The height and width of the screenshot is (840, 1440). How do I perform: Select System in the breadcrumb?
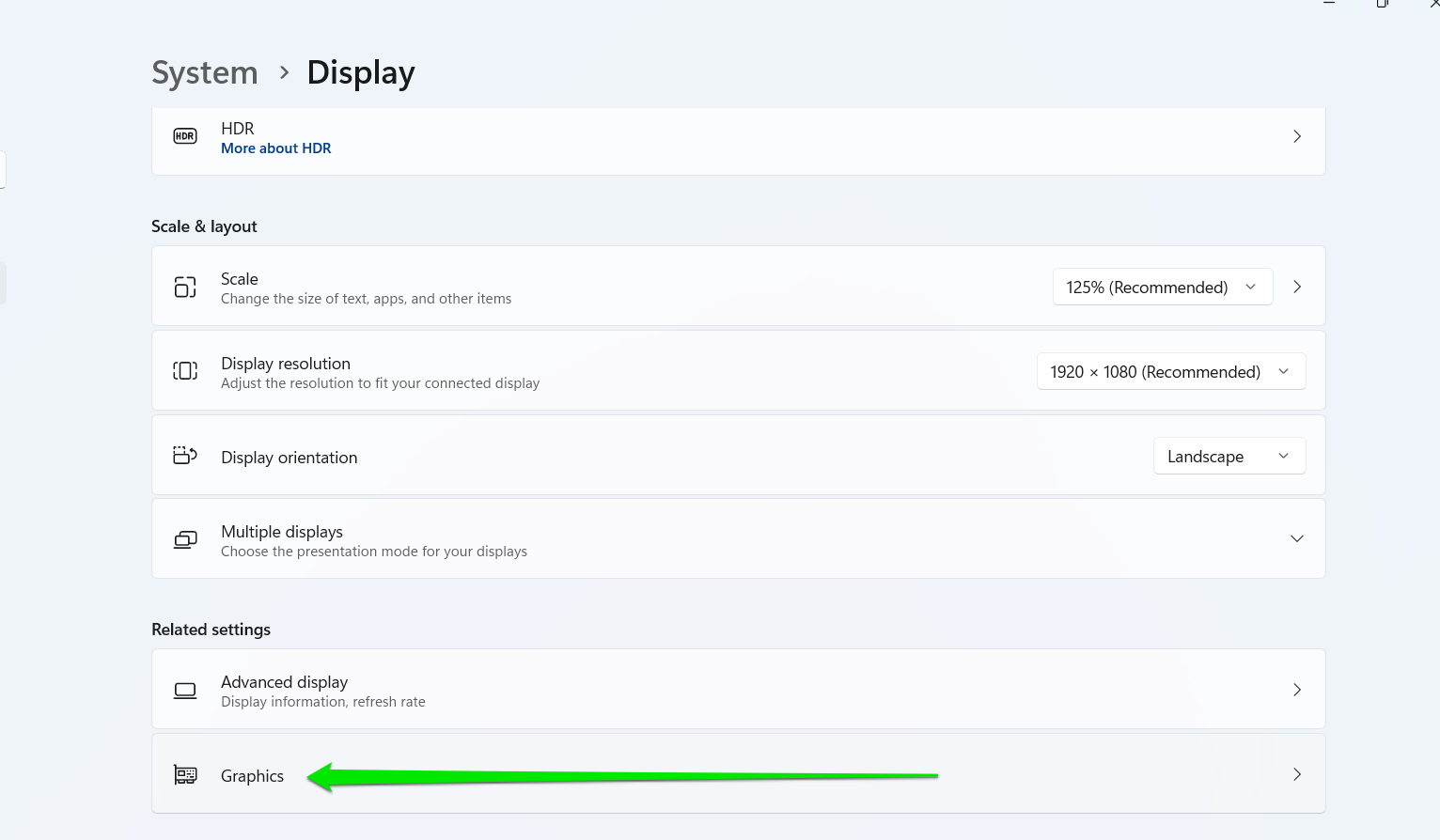[x=204, y=72]
